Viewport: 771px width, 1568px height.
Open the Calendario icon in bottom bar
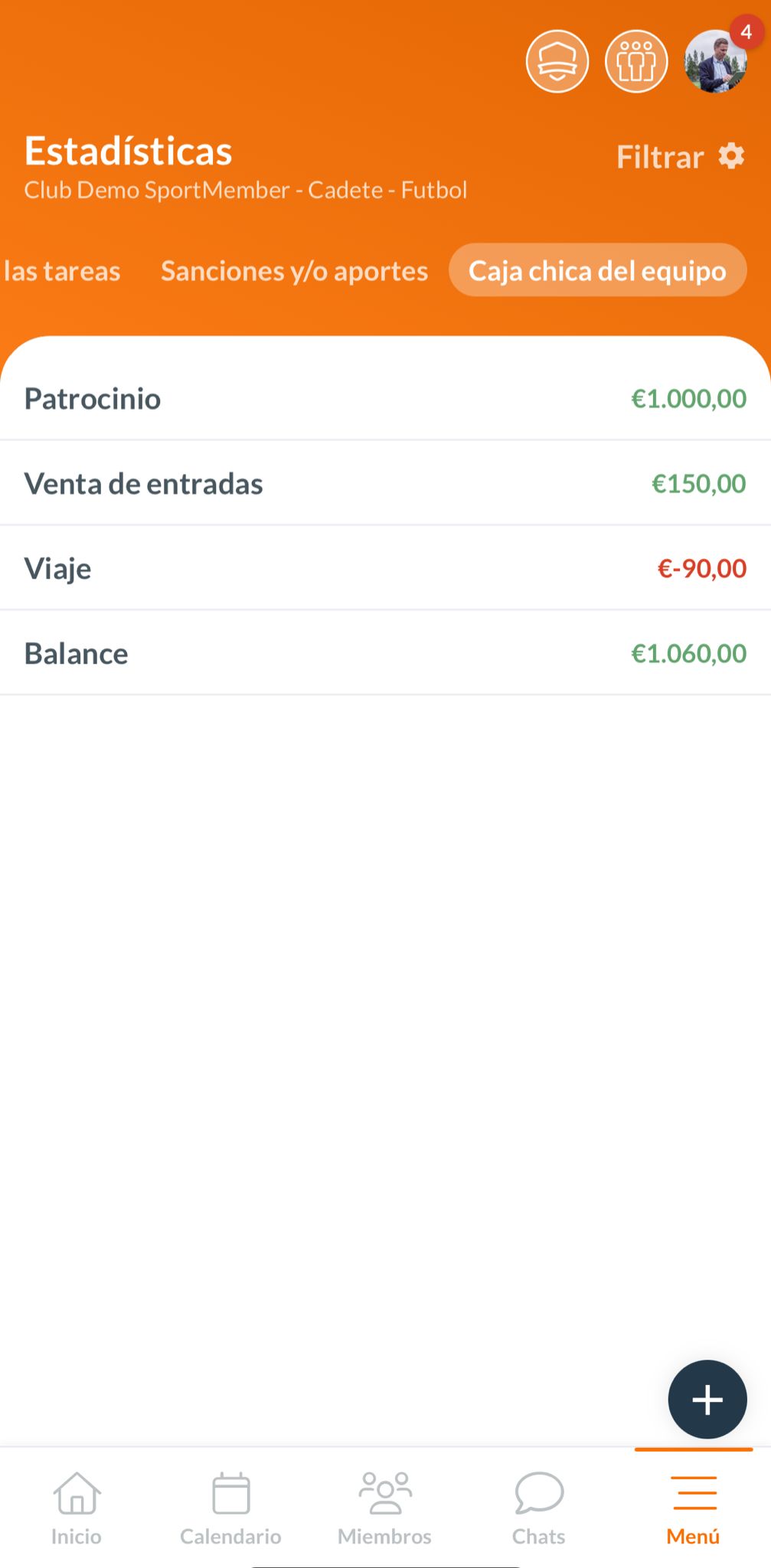pos(230,1493)
